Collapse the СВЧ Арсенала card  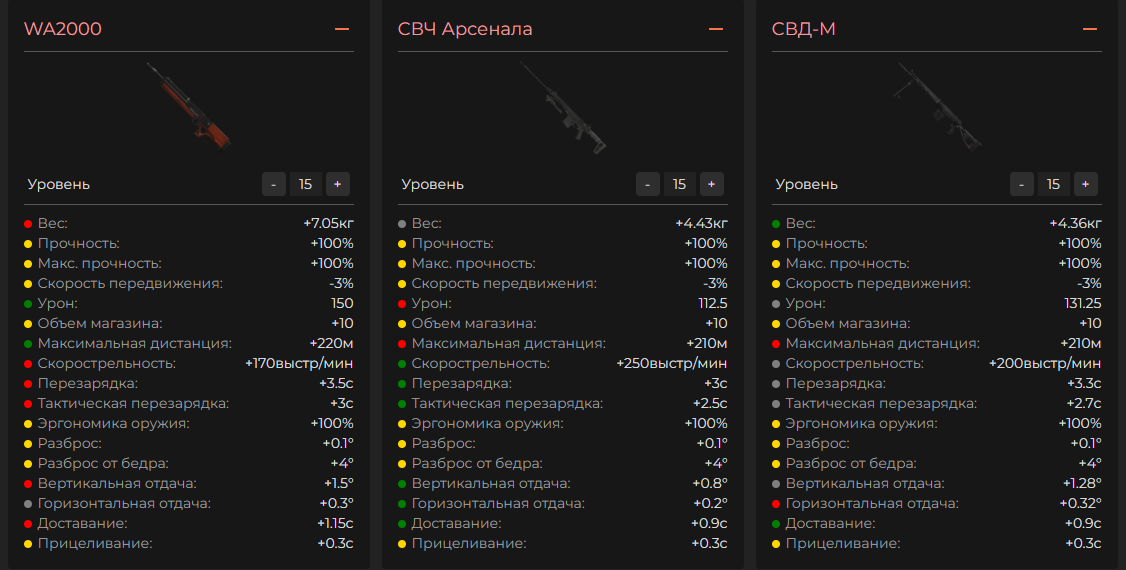pos(716,29)
